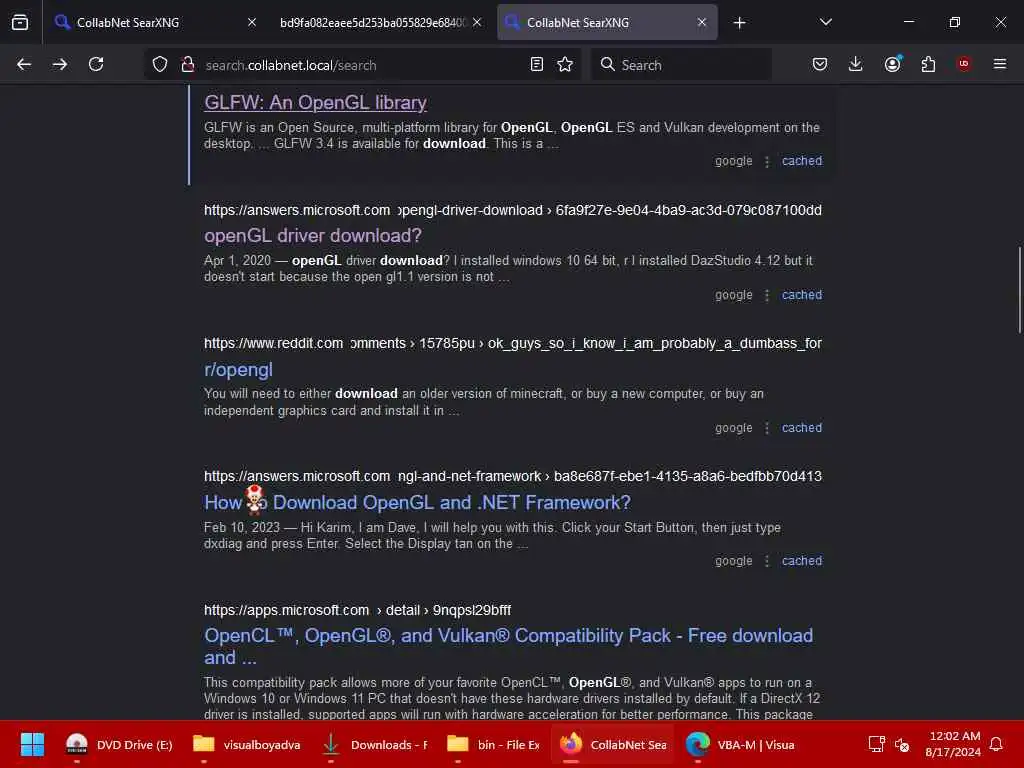Viewport: 1024px width, 768px height.
Task: Switch to the first CollabNet SearXNG tab
Action: (x=157, y=22)
